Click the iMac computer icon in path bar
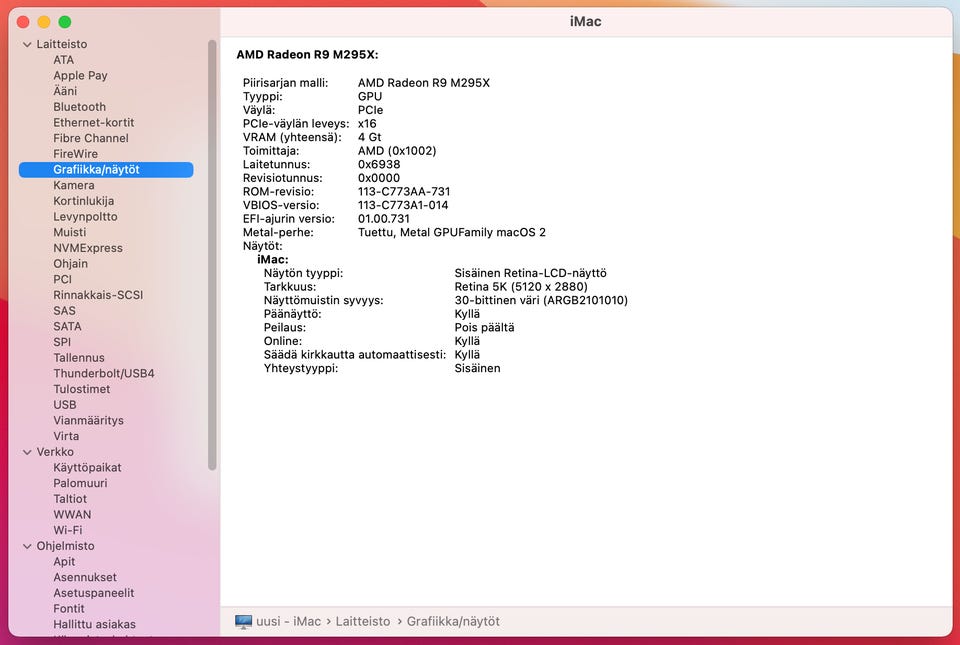 point(243,622)
